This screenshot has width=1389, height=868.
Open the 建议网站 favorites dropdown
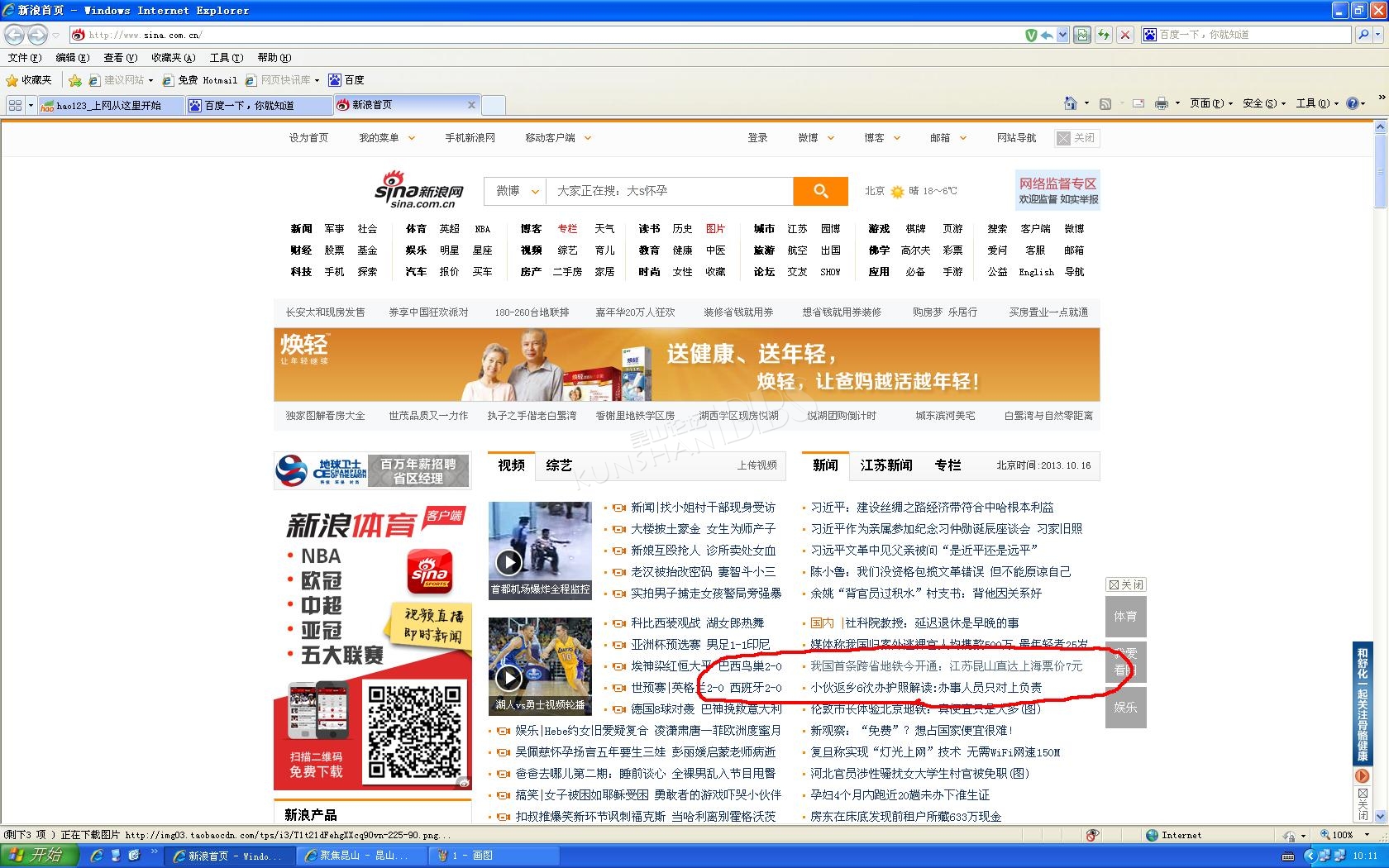pos(150,80)
